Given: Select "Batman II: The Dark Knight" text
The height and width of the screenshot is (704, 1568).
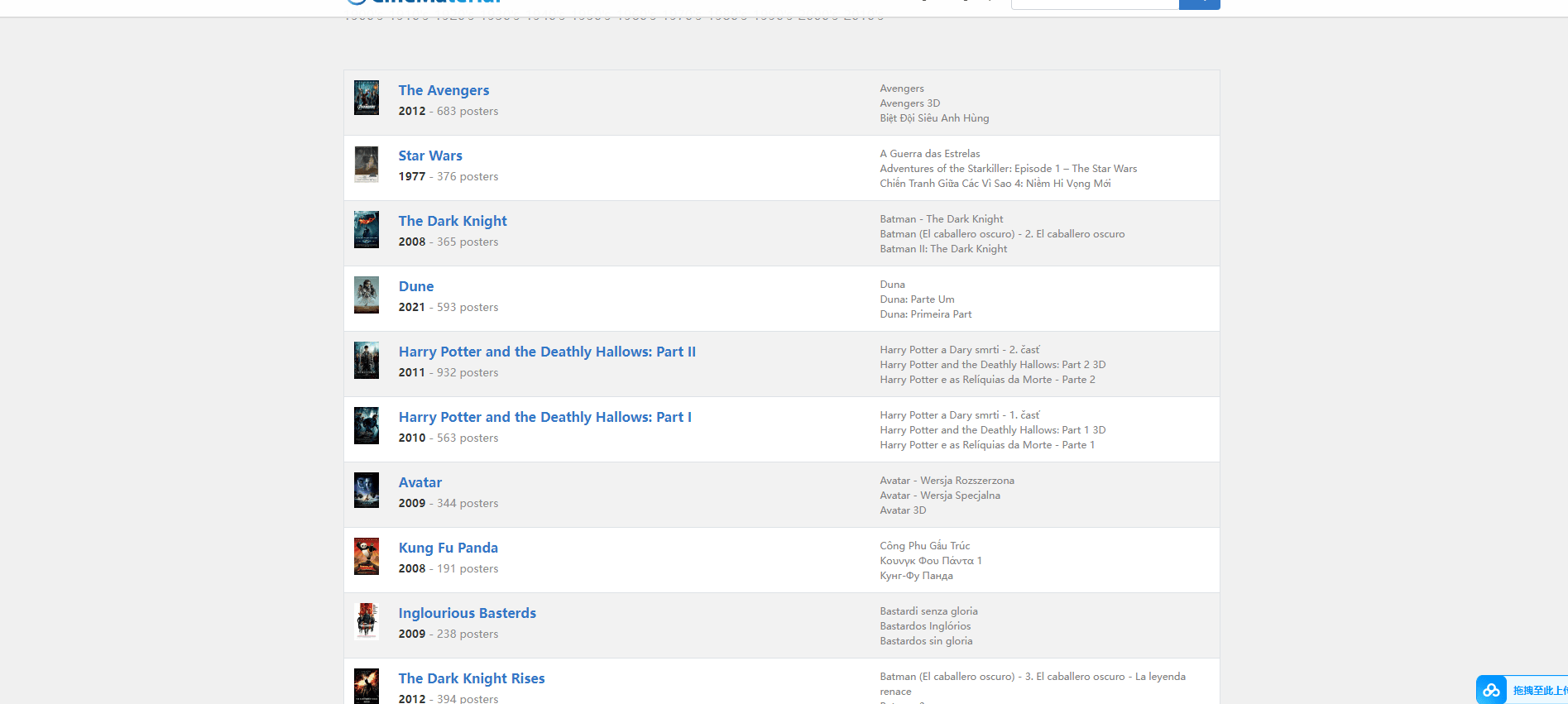Looking at the screenshot, I should (x=943, y=249).
